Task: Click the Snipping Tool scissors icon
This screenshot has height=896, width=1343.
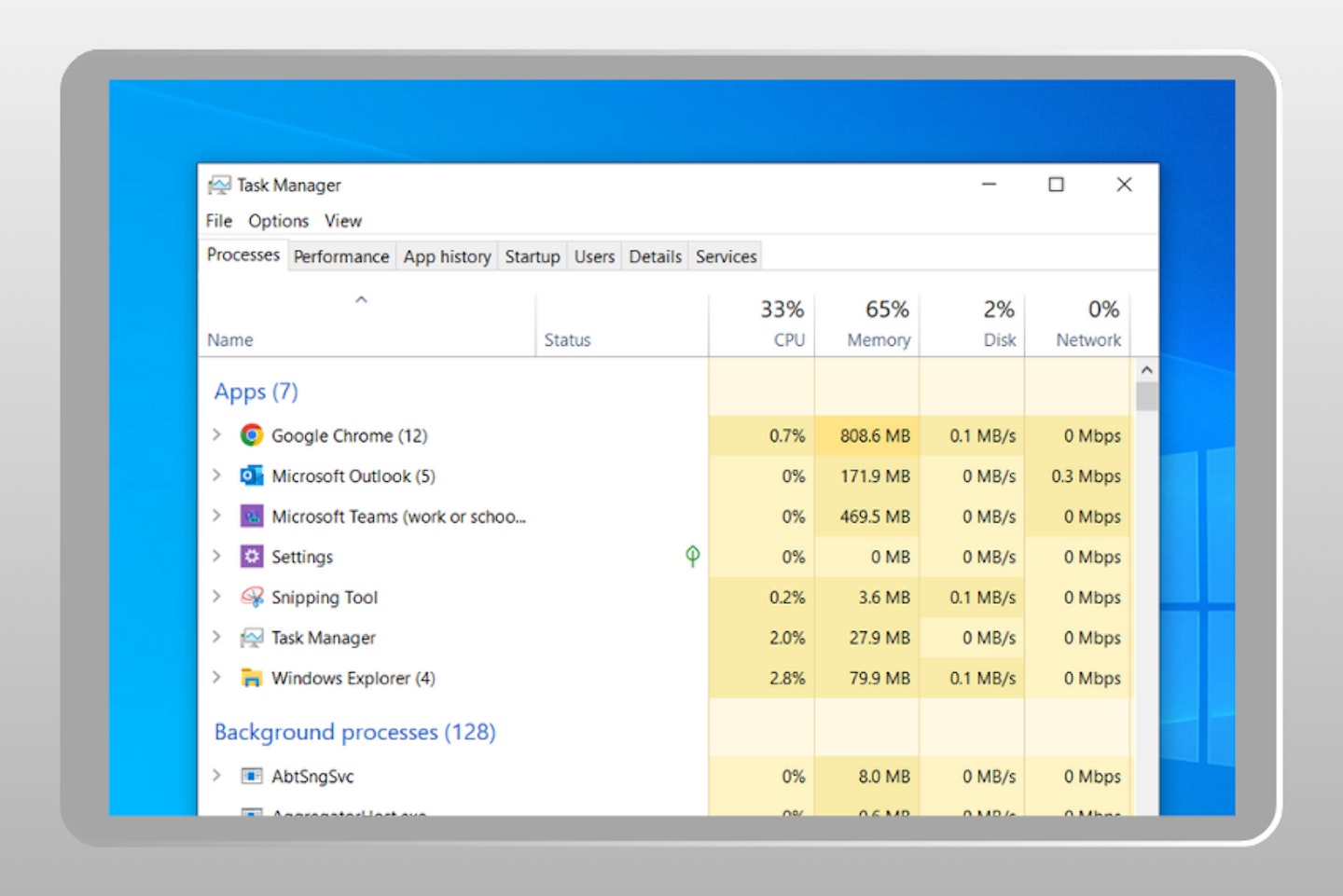Action: click(251, 597)
